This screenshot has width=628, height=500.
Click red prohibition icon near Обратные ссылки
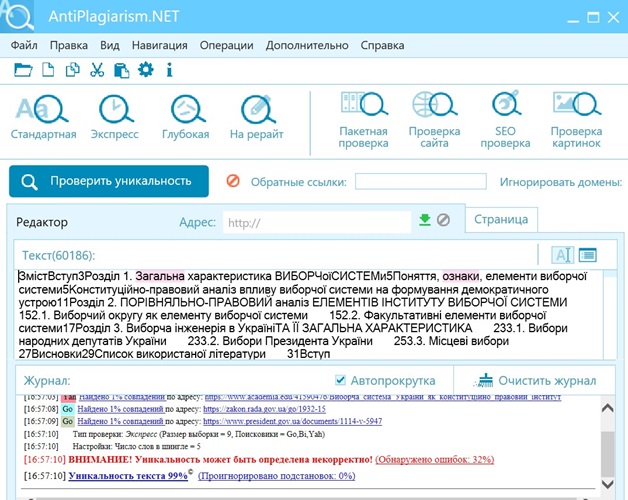pos(233,181)
